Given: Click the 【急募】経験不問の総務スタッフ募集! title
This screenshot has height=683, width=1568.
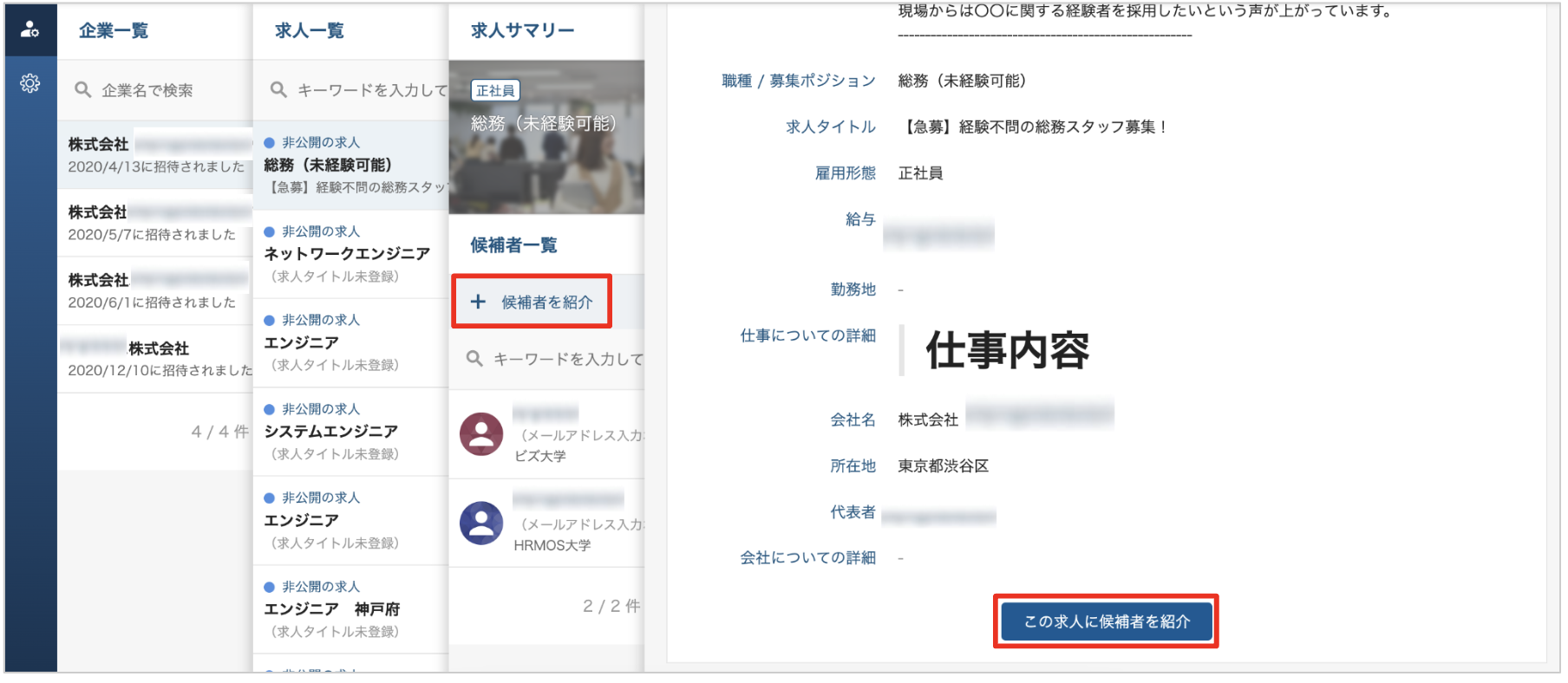Looking at the screenshot, I should 1034,127.
